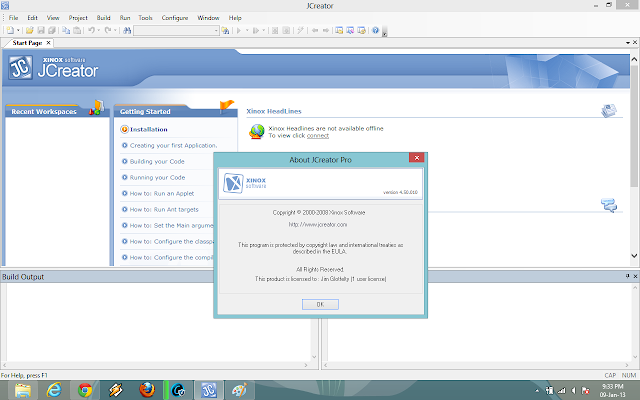
Task: Open the Configure menu
Action: [175, 18]
